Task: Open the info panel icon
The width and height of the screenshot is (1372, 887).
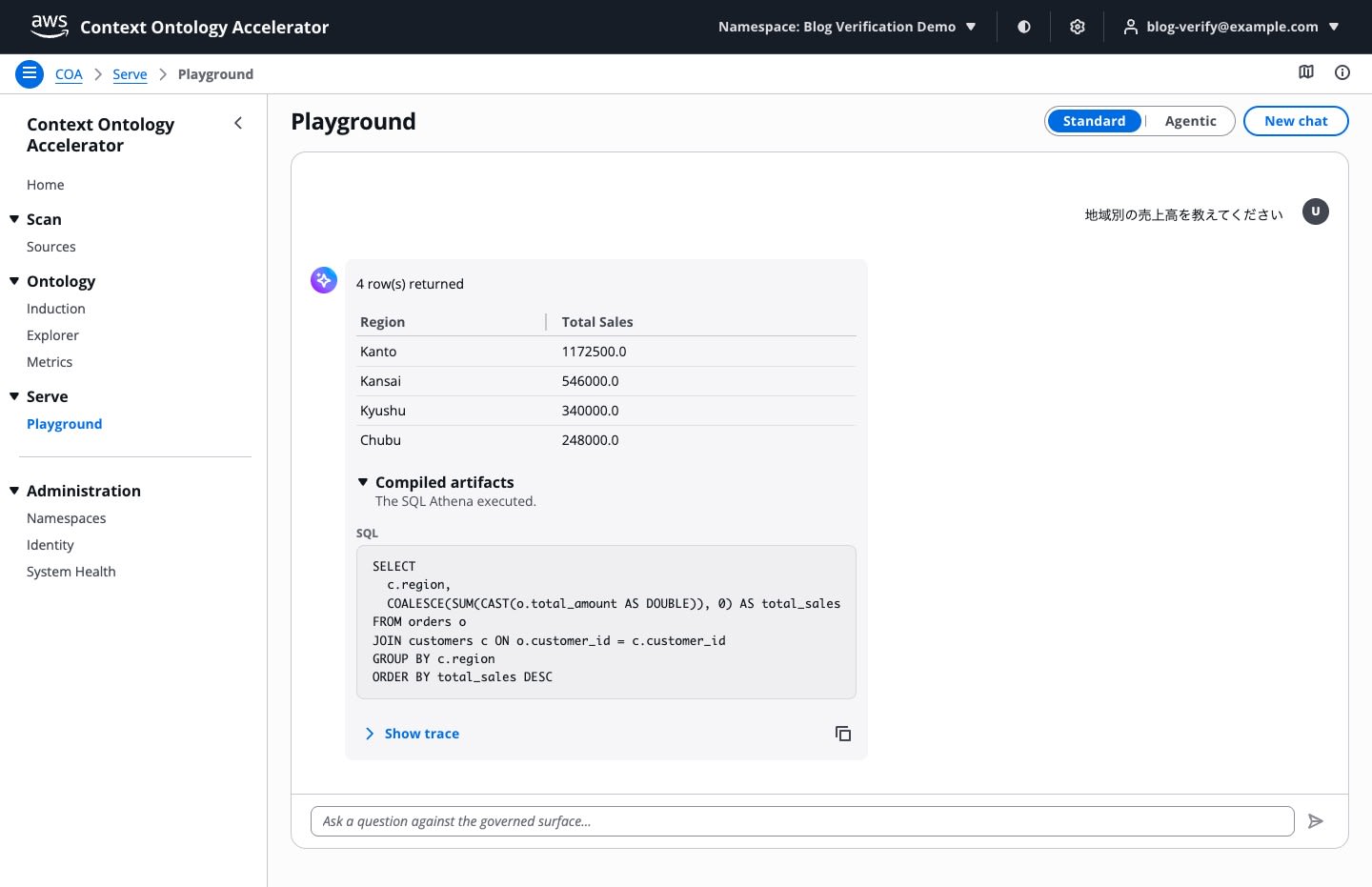Action: click(x=1342, y=72)
